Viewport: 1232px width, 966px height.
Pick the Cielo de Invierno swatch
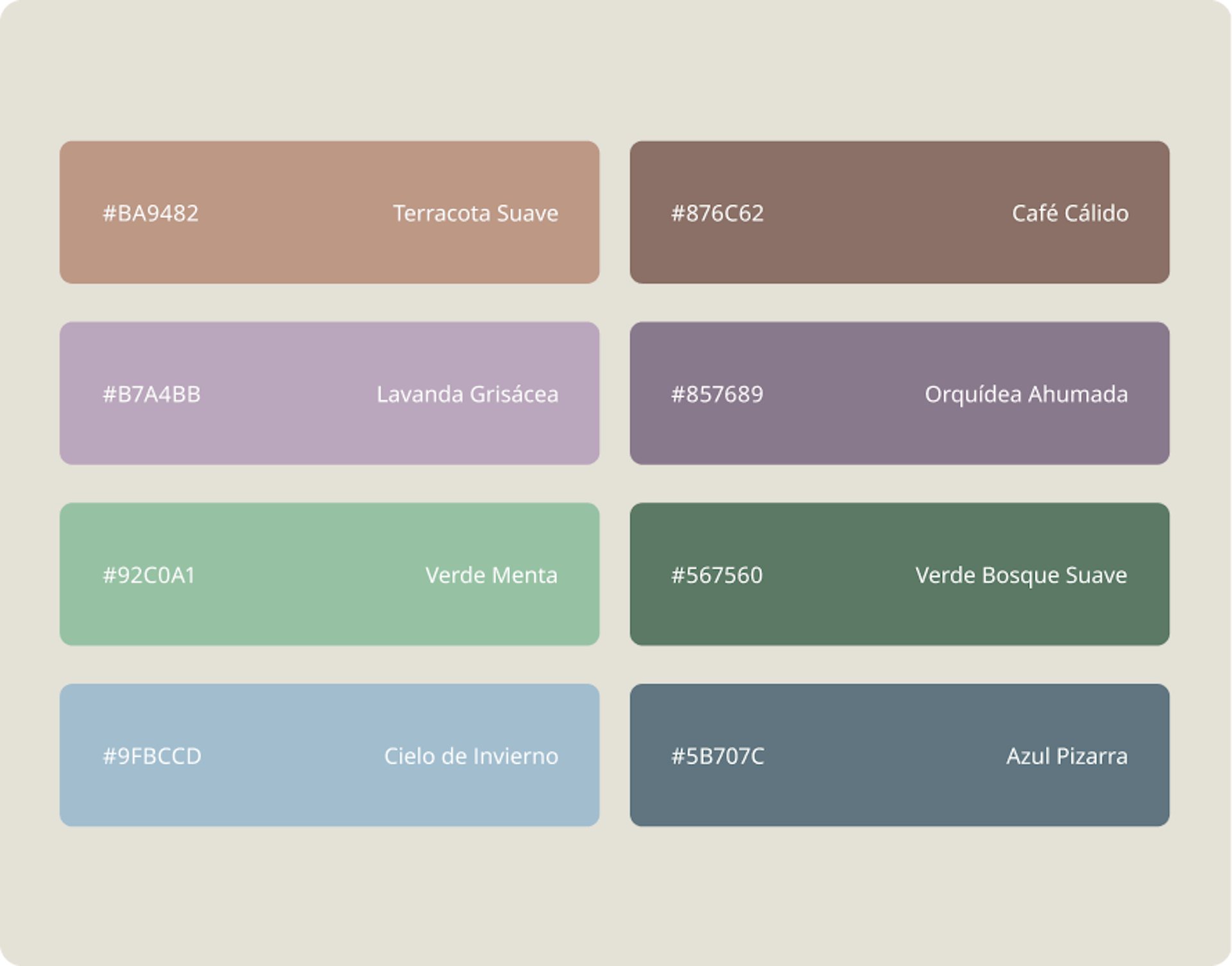point(329,755)
